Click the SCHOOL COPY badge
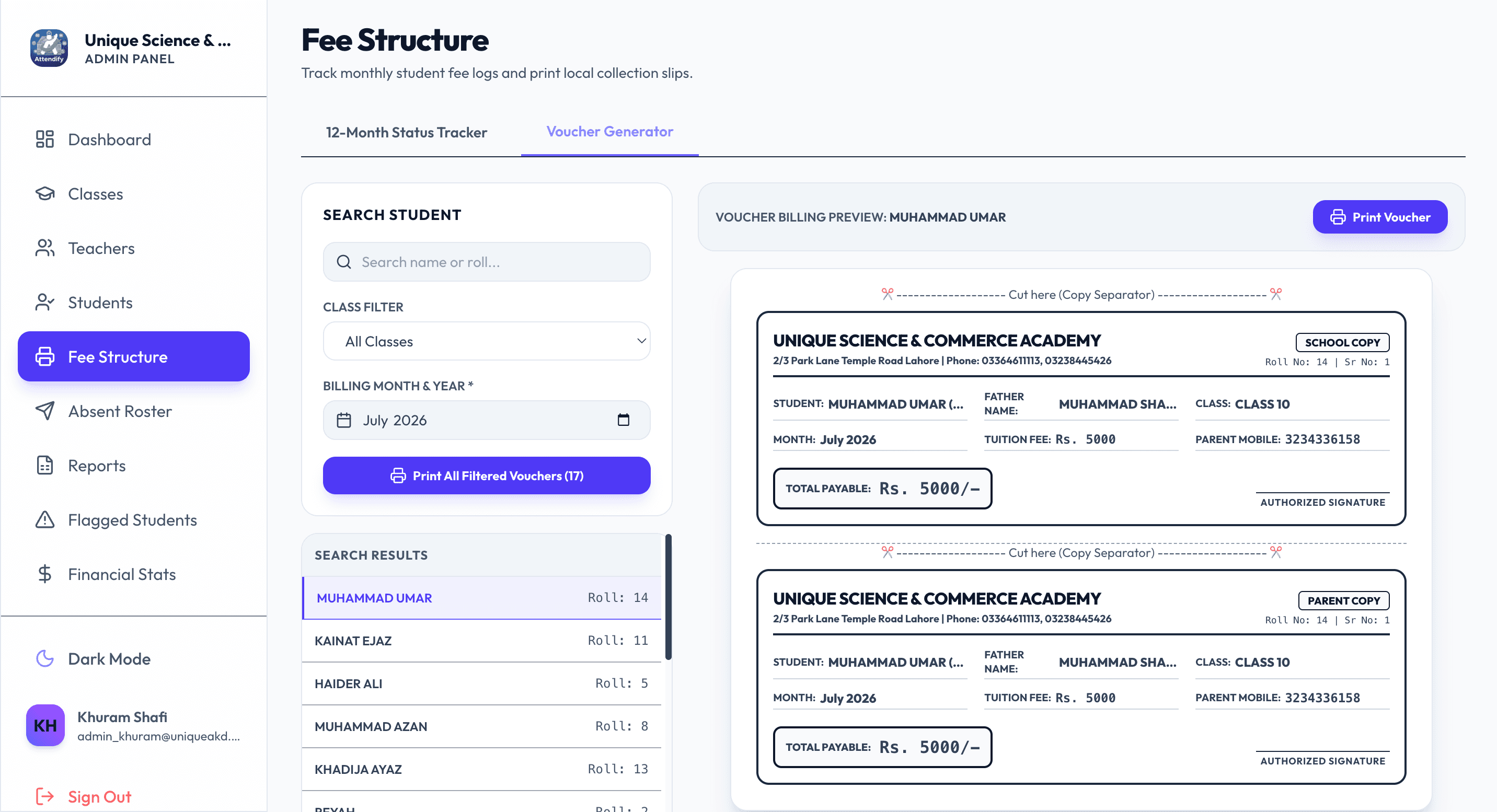Screen dimensions: 1497x812 click(1342, 342)
